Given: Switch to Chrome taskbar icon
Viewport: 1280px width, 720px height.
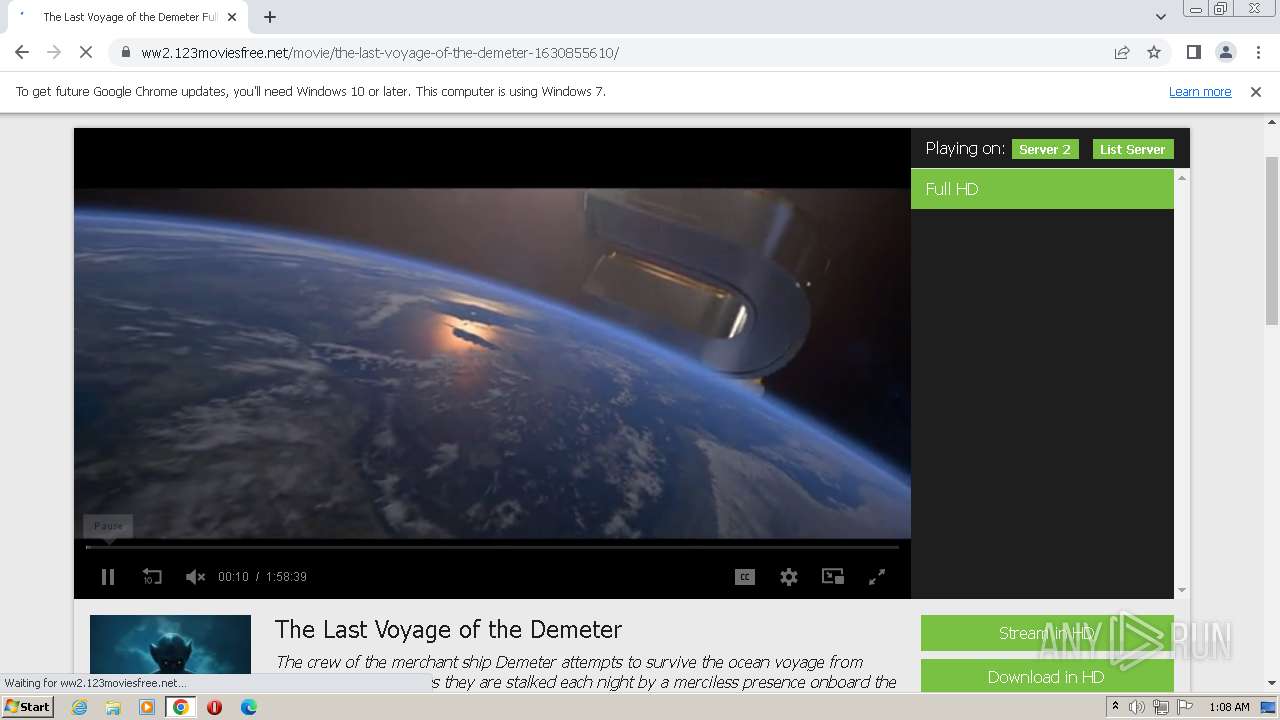Looking at the screenshot, I should (181, 707).
